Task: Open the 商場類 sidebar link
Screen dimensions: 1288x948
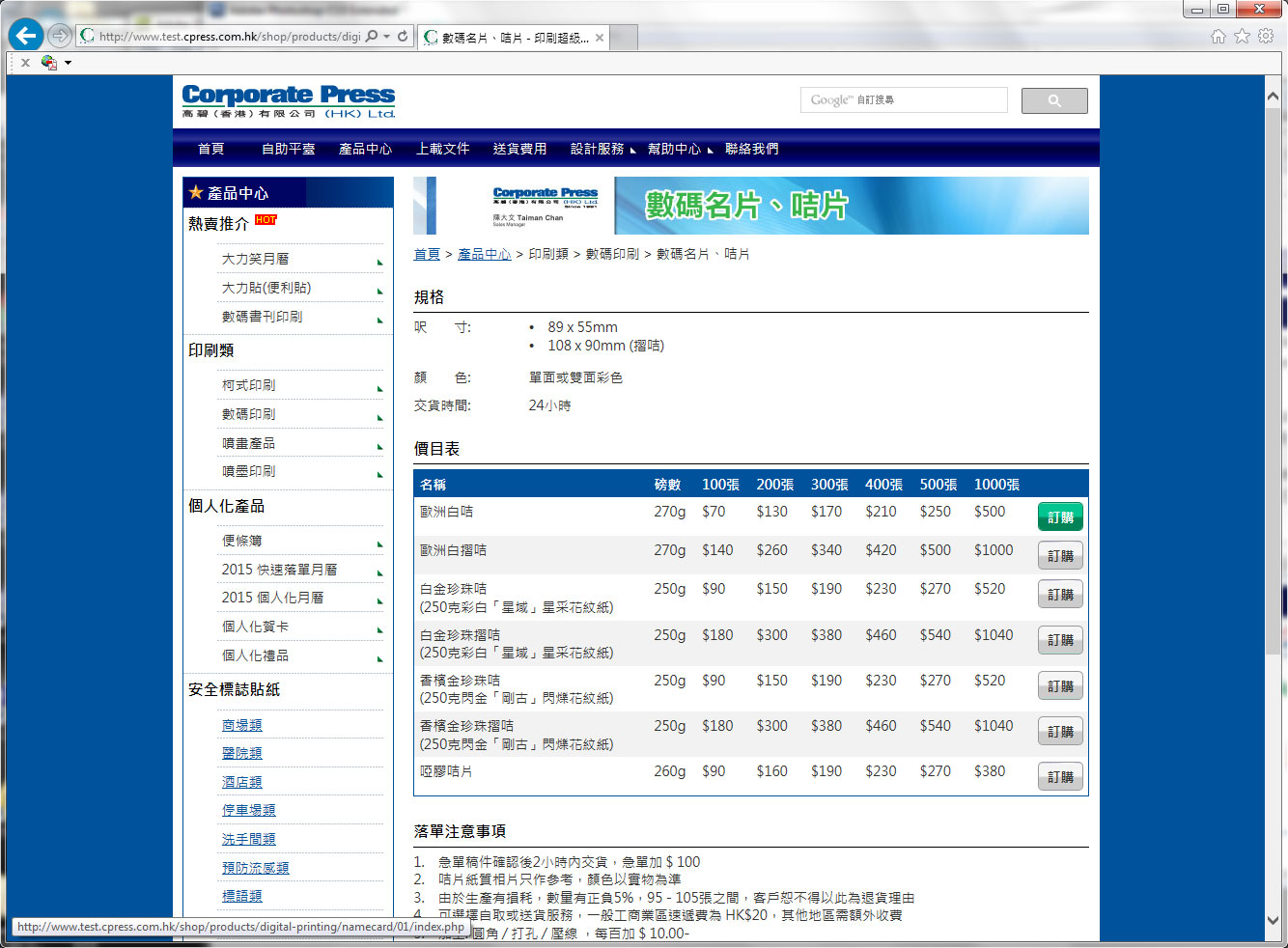Action: [x=241, y=725]
